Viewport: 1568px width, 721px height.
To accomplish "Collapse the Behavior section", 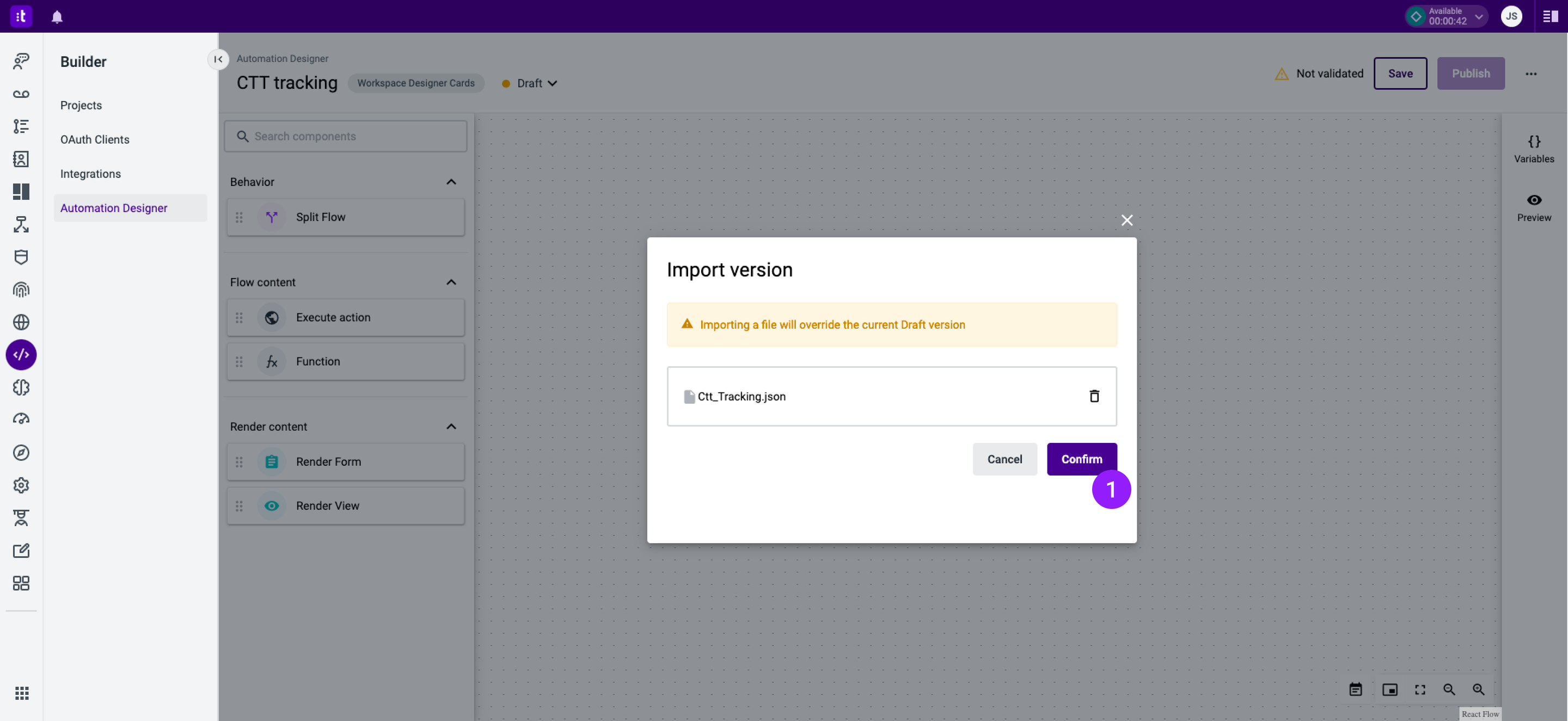I will [x=451, y=182].
